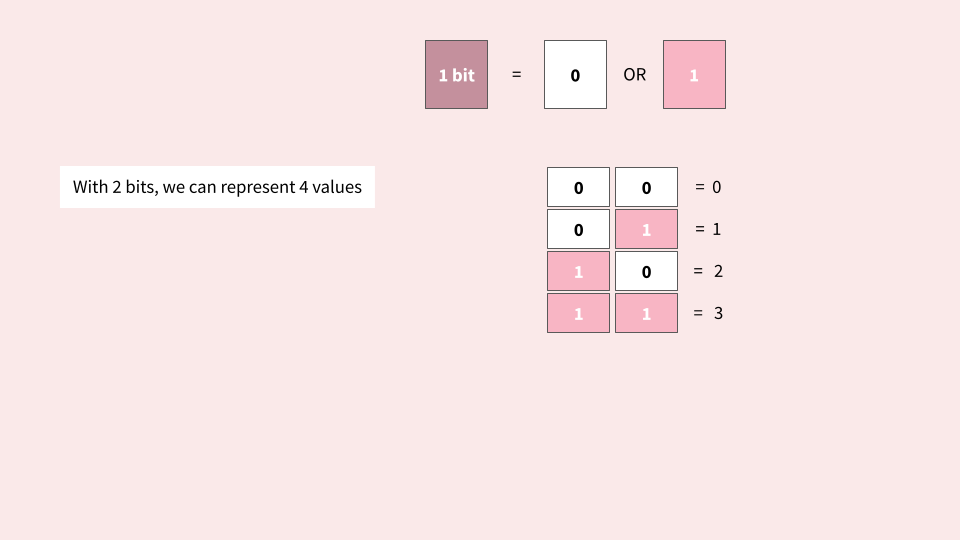
Task: Click the left 0 cell in row equal to 1
Action: 578,229
